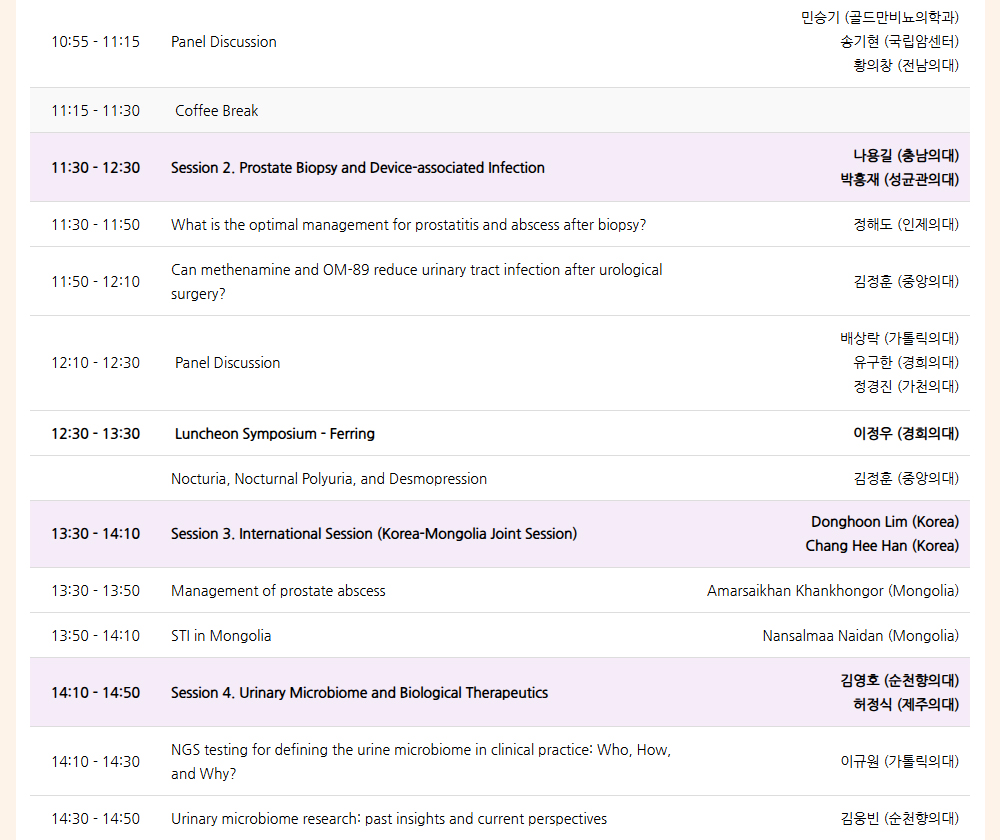Screen dimensions: 1000x840
Task: Click the 'Urinary microbiome research' talk title
Action: coord(388,819)
